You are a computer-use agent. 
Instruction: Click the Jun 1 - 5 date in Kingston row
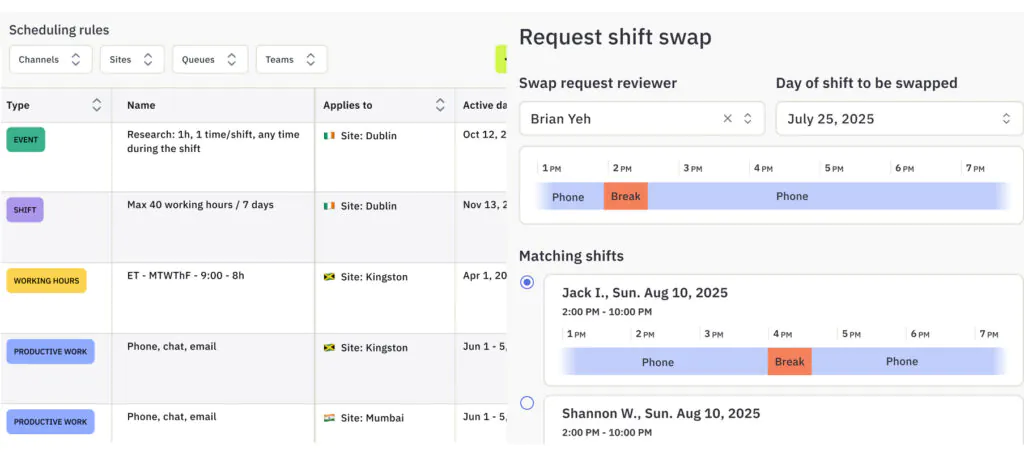pos(485,346)
